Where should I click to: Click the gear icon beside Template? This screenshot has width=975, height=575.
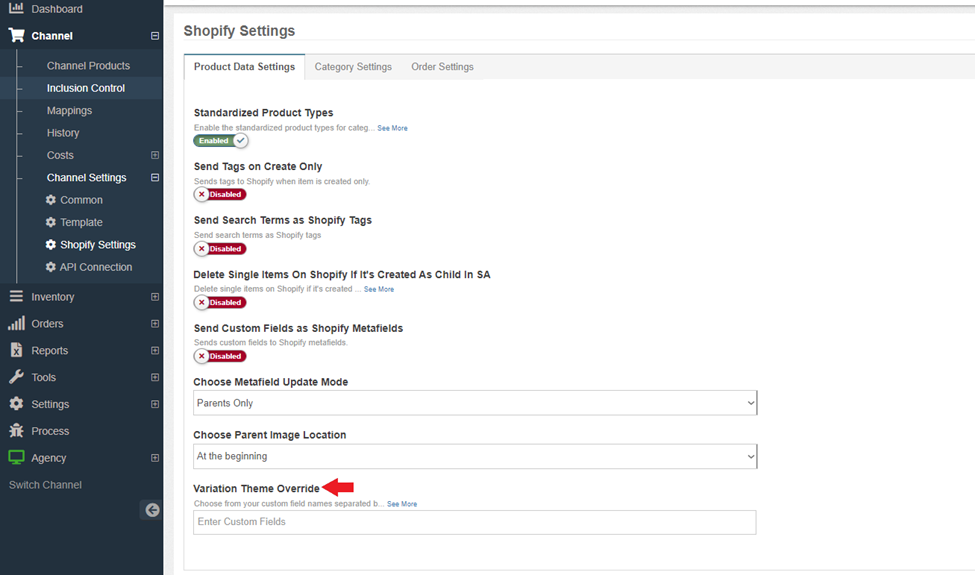[51, 222]
